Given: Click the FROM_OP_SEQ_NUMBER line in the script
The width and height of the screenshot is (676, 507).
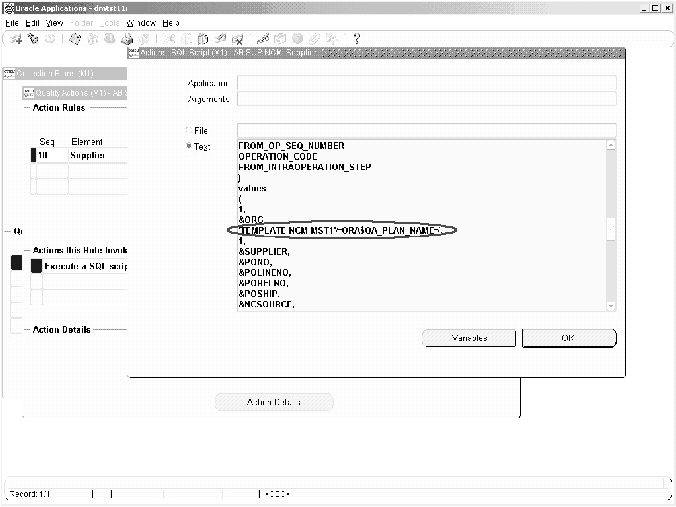Looking at the screenshot, I should click(x=291, y=146).
